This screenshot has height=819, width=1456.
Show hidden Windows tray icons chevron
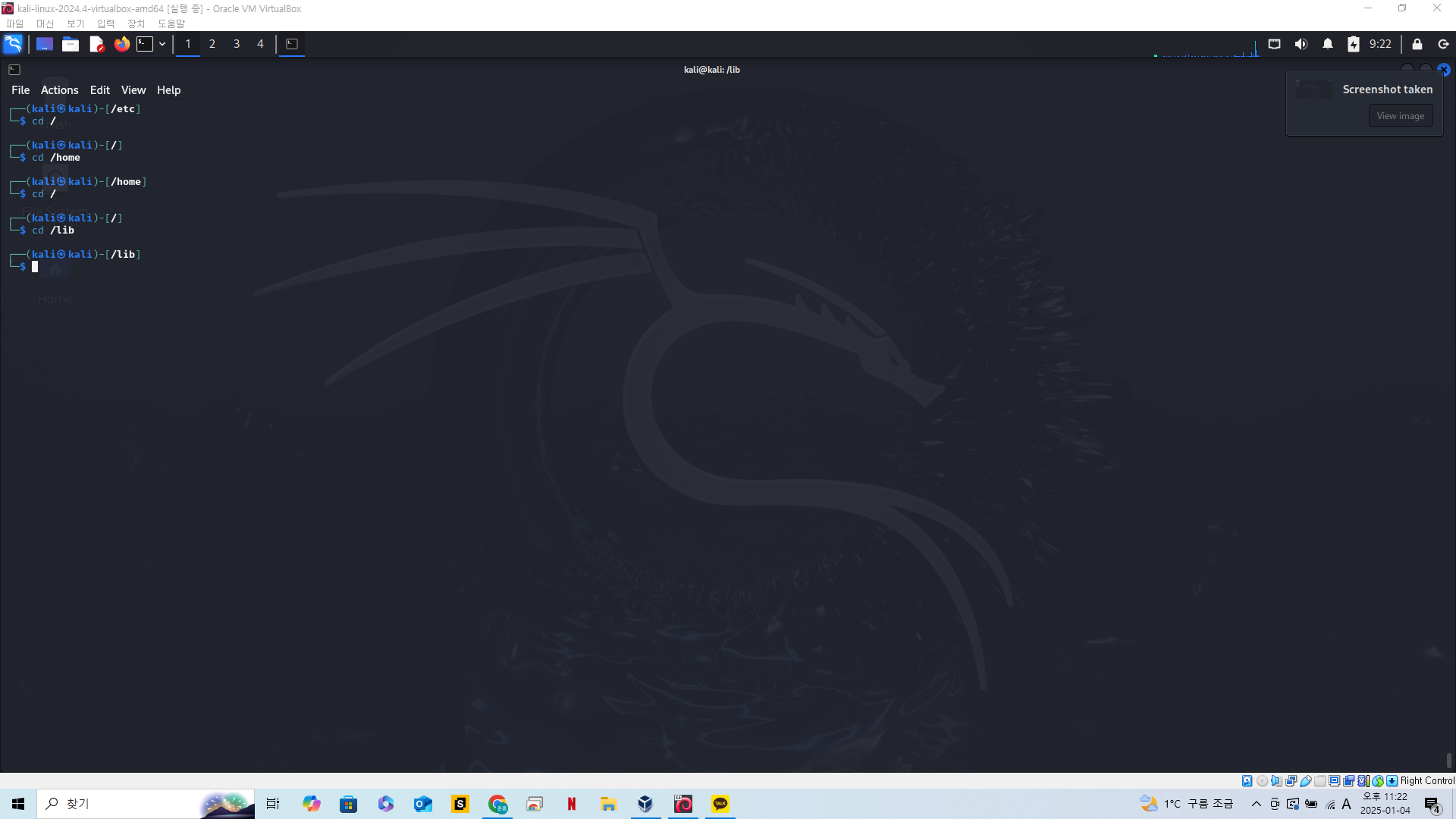(1257, 804)
